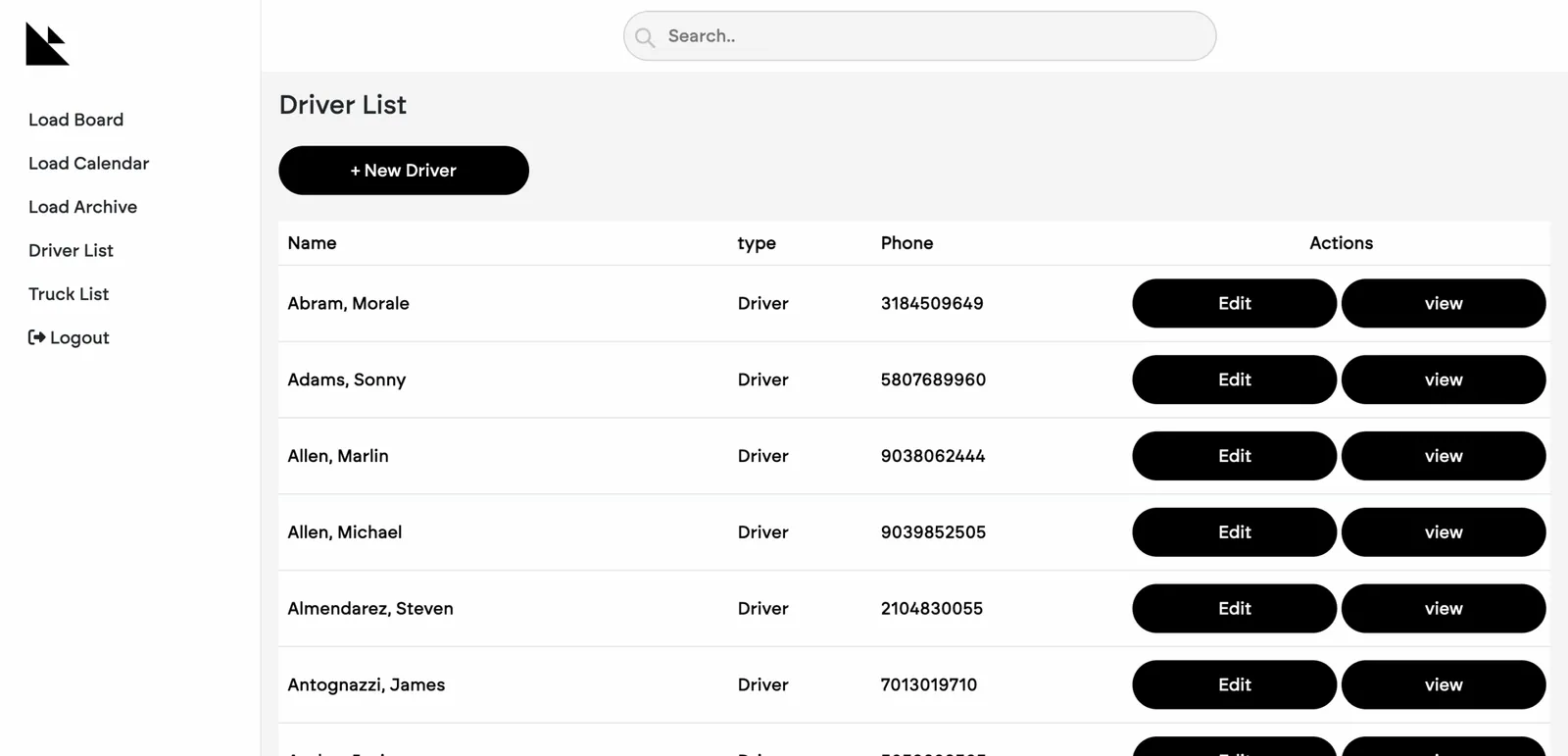Add a new driver
Image resolution: width=1568 pixels, height=756 pixels.
(404, 171)
